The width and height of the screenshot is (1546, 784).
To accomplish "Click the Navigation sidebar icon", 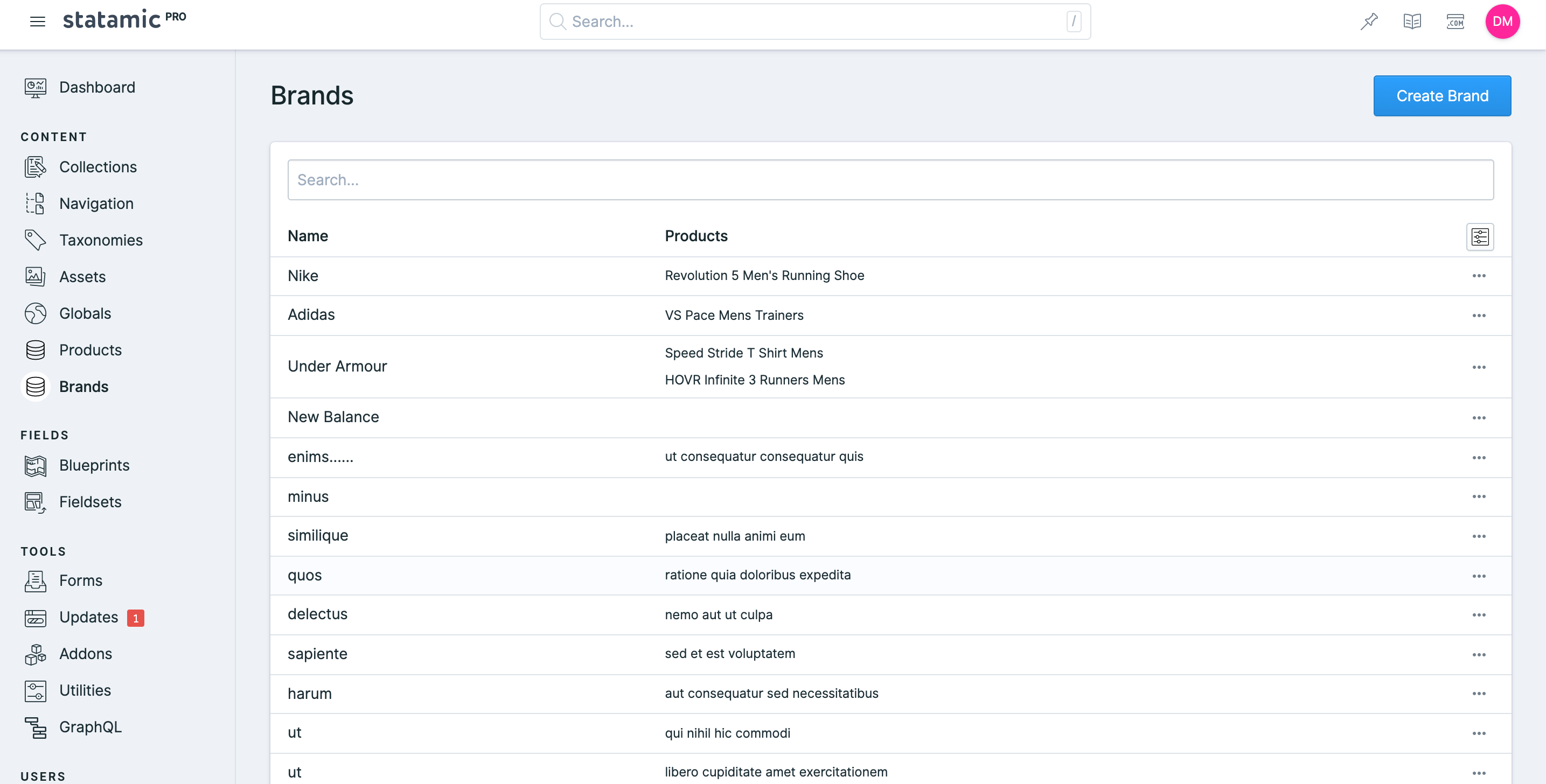I will coord(36,204).
